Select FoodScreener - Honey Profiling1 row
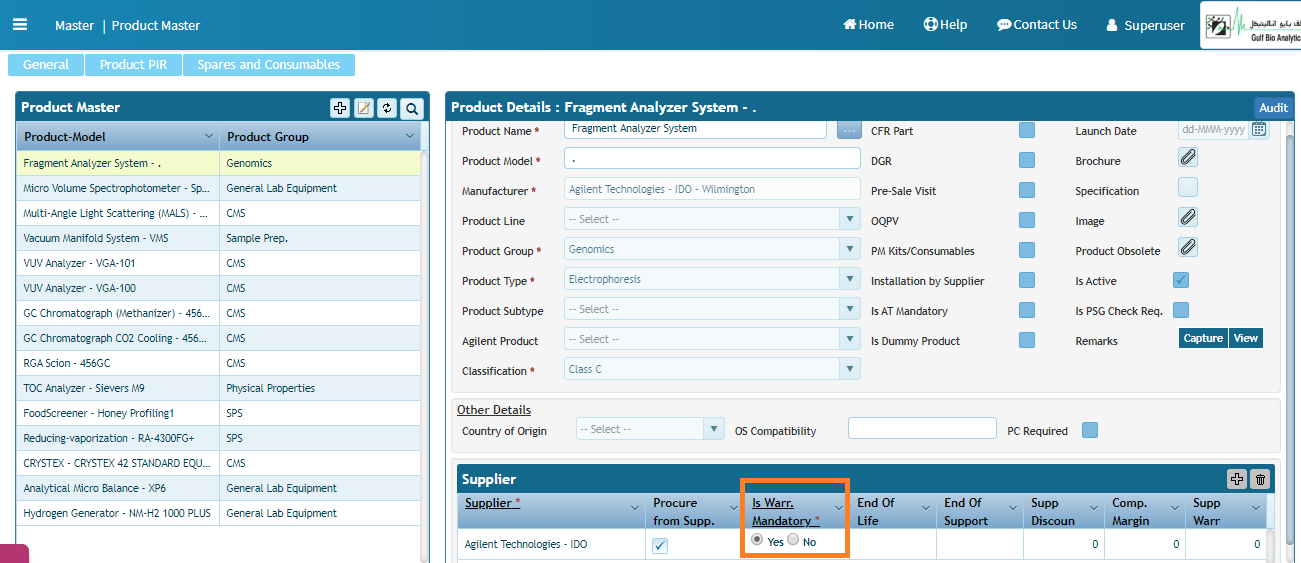1301x563 pixels. pyautogui.click(x=219, y=413)
